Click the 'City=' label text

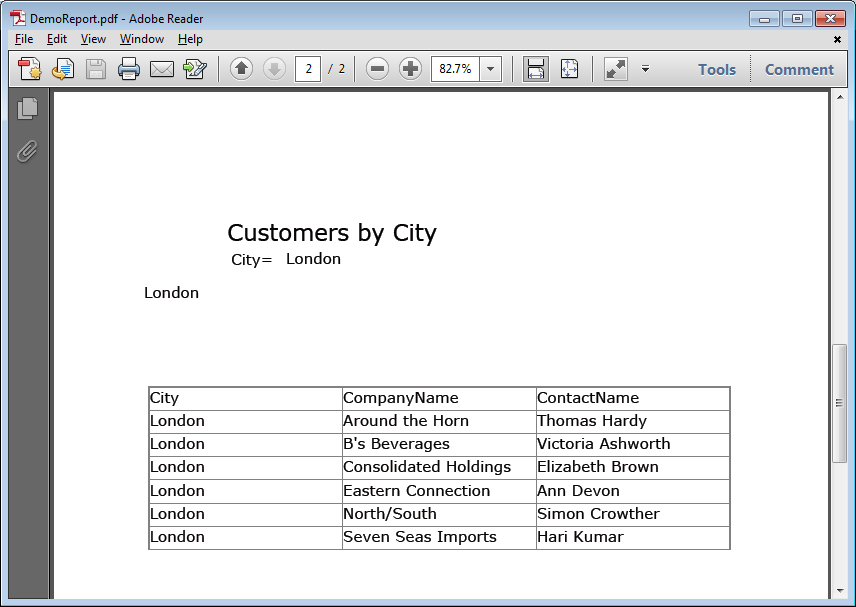tap(252, 260)
